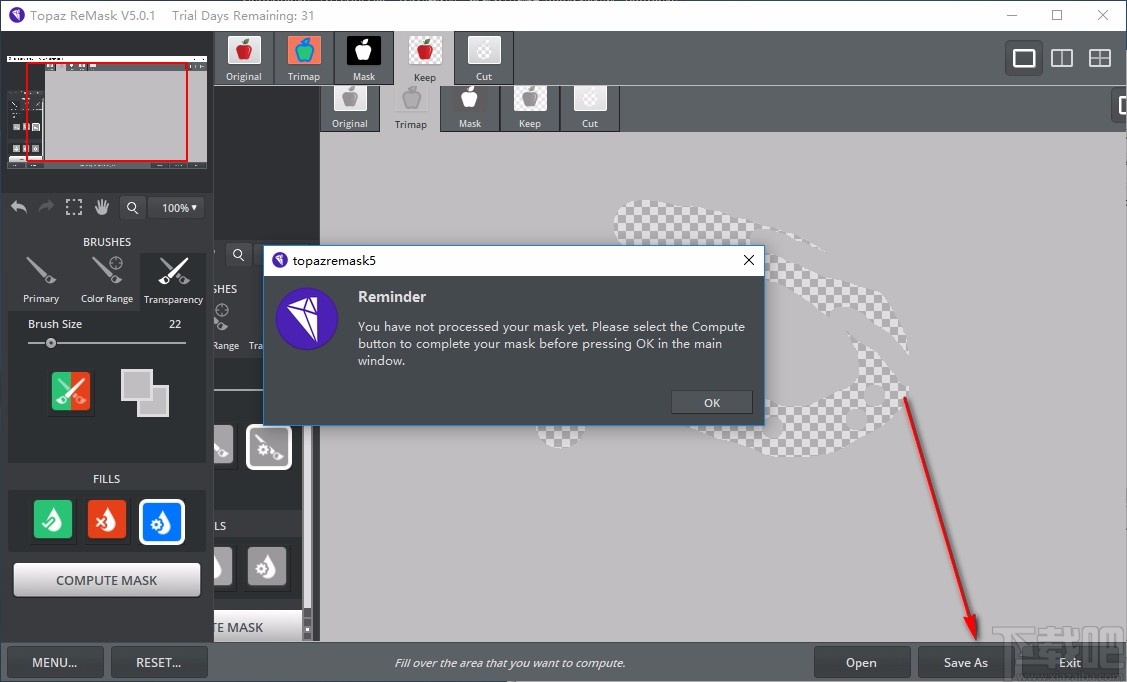Switch to the top Trimap view tab
This screenshot has height=682, width=1127.
[x=304, y=58]
